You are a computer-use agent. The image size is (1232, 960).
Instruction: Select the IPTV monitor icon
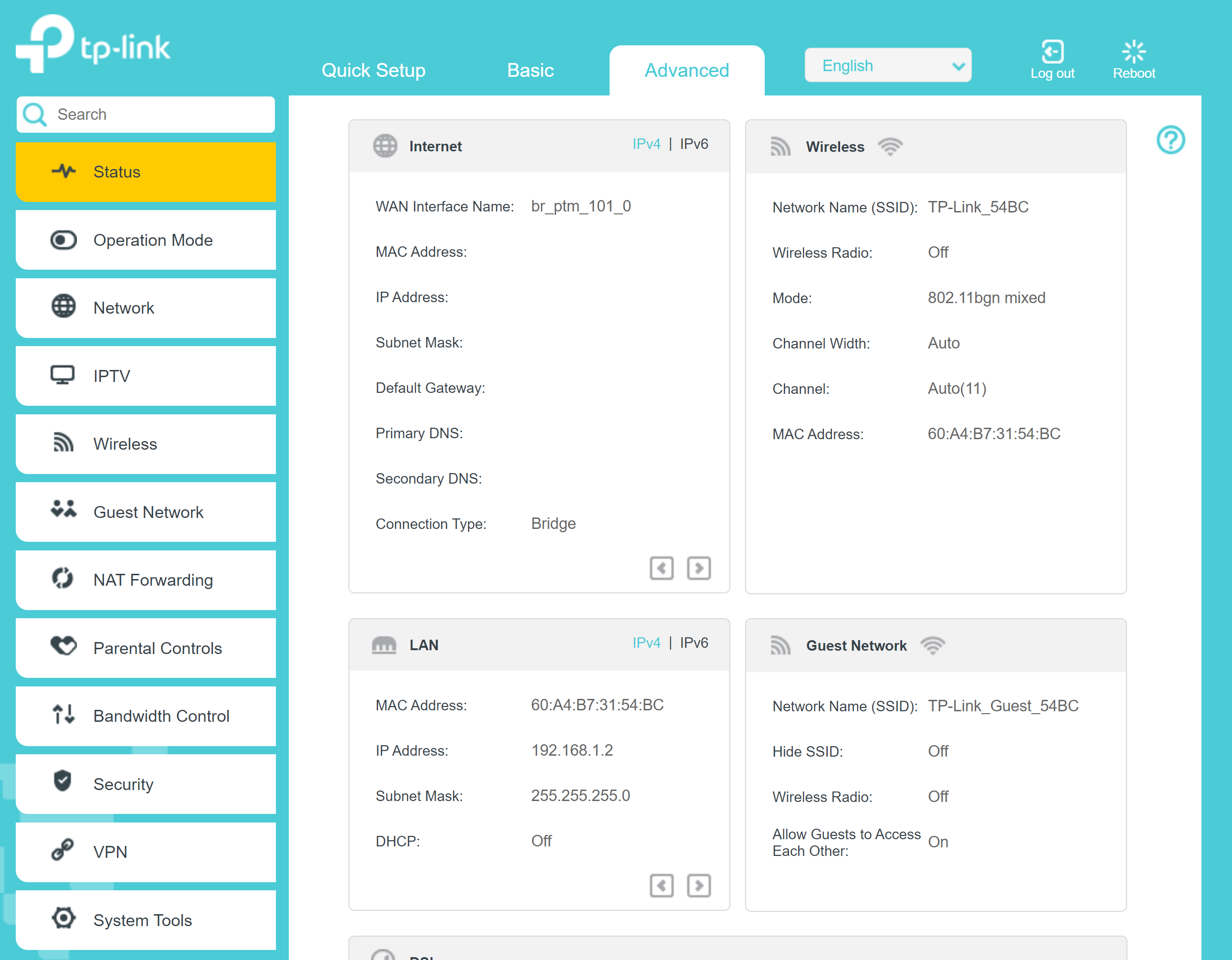coord(63,375)
